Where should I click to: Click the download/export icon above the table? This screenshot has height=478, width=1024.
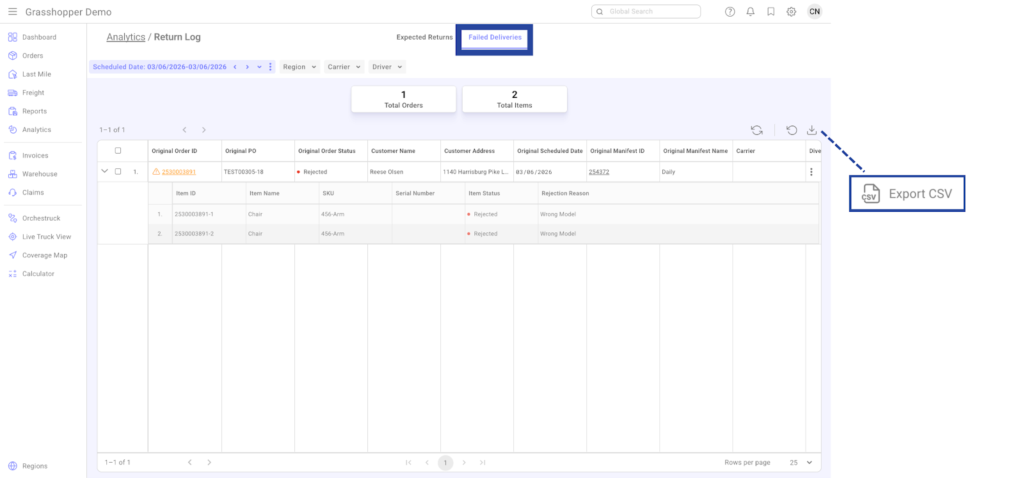(x=812, y=130)
